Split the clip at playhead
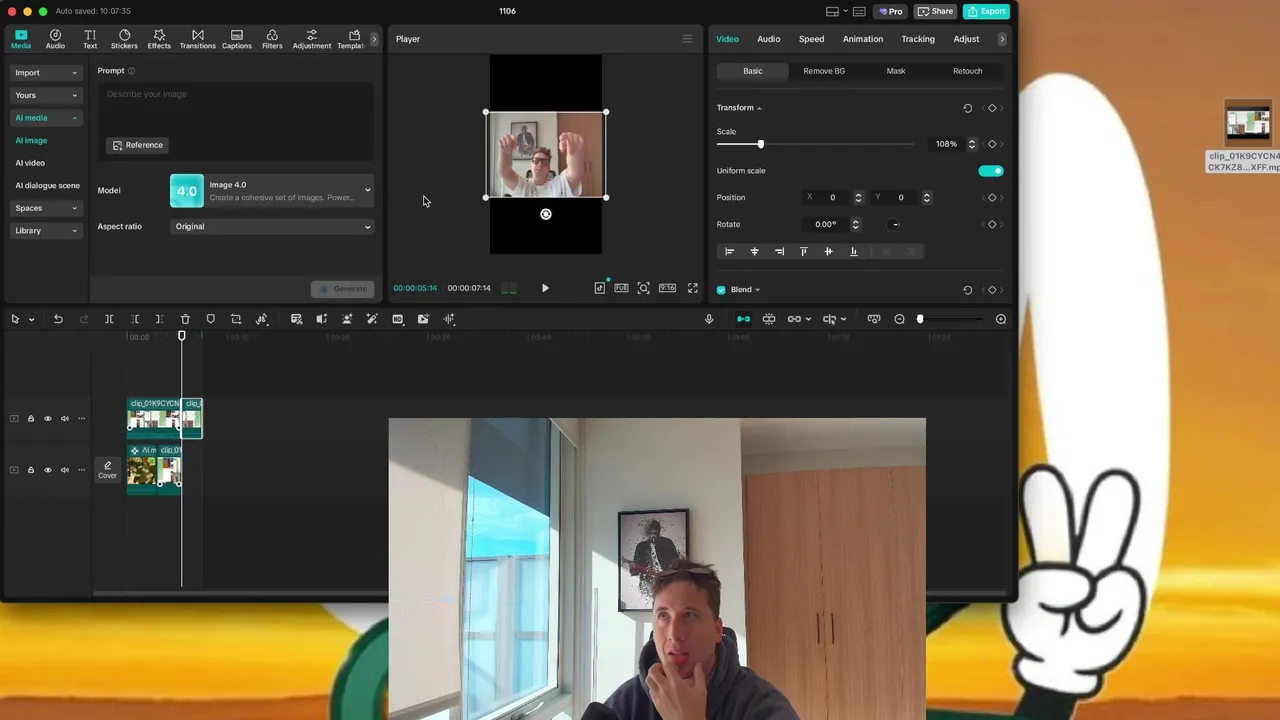 coord(109,319)
